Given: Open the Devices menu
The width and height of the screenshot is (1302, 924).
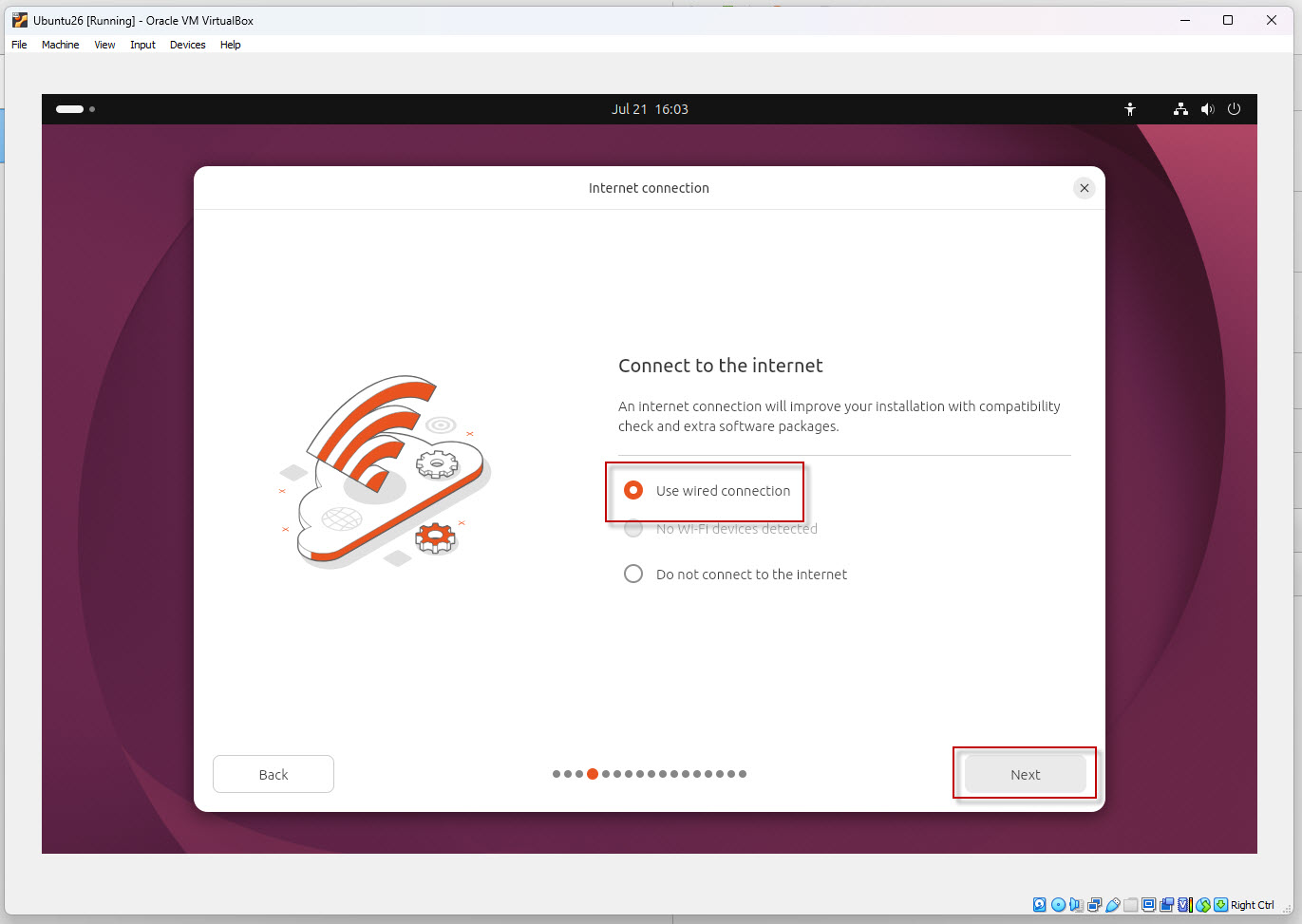Looking at the screenshot, I should pos(187,45).
